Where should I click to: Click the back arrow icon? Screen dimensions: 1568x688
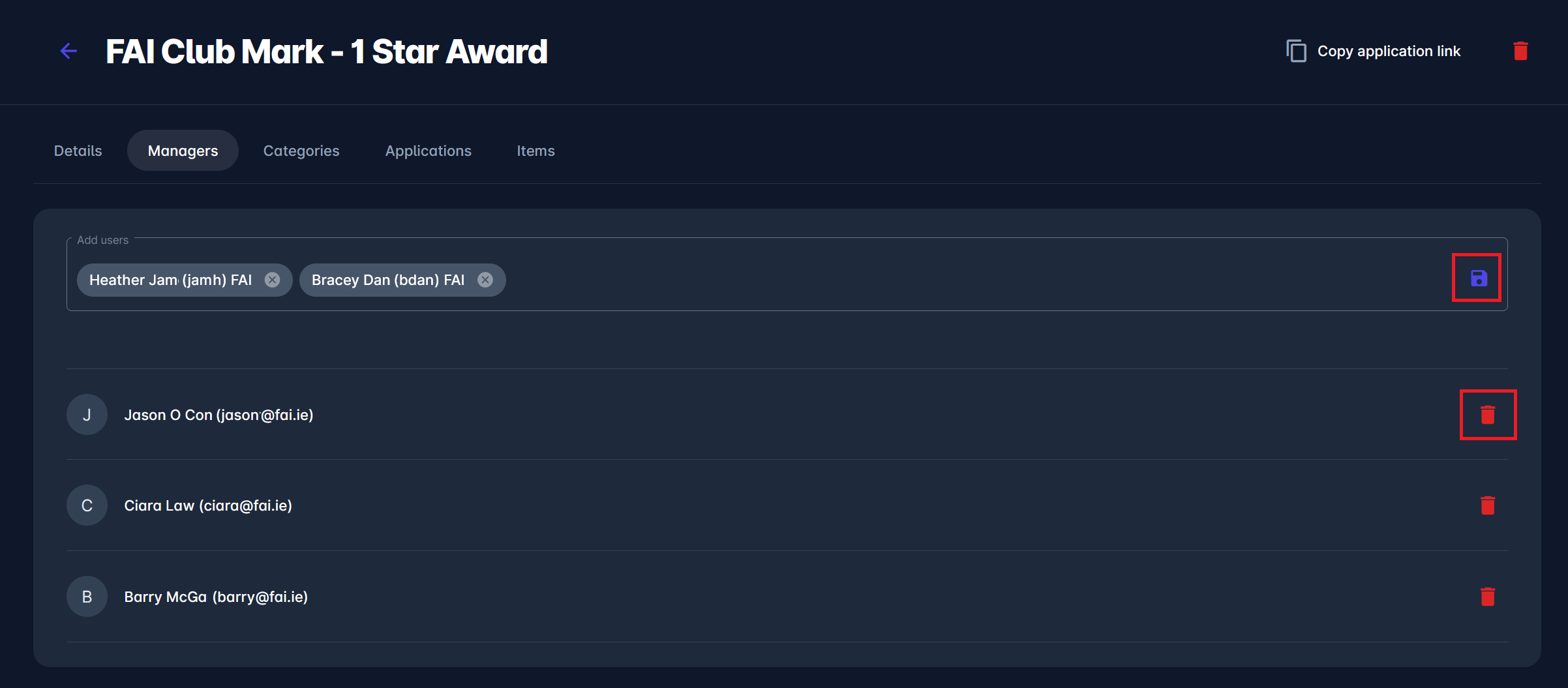[x=68, y=51]
